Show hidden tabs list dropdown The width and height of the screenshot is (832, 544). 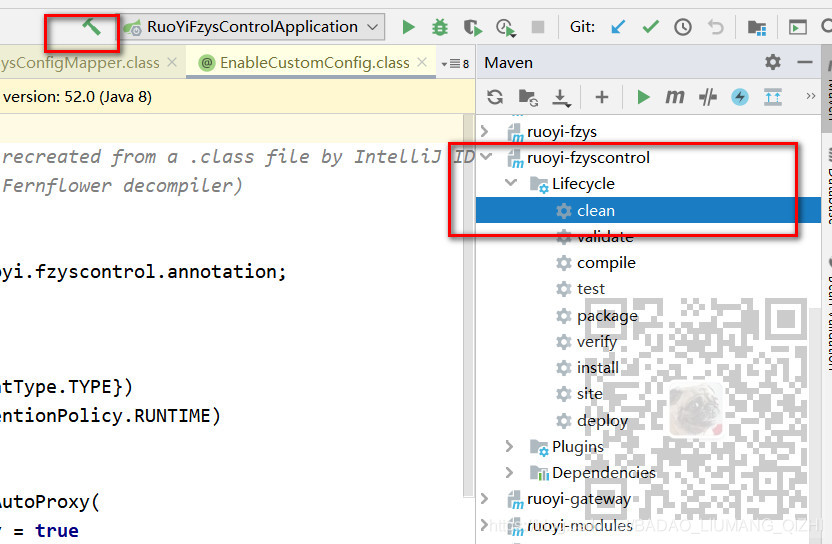455,64
